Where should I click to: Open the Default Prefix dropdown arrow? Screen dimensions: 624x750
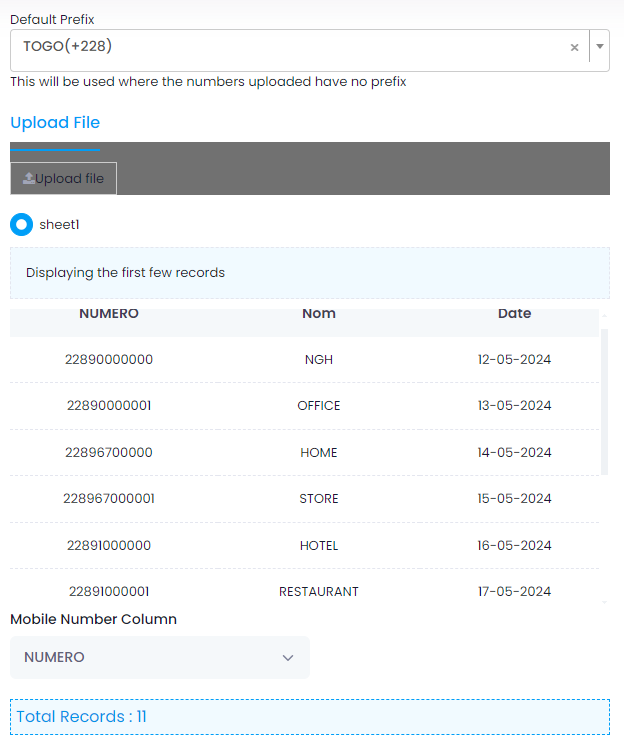click(599, 47)
